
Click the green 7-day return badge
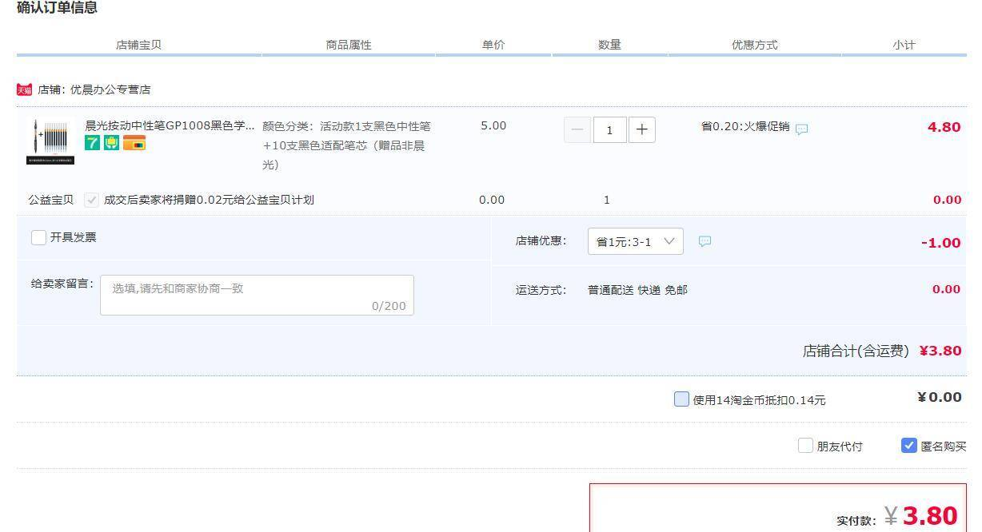[92, 144]
